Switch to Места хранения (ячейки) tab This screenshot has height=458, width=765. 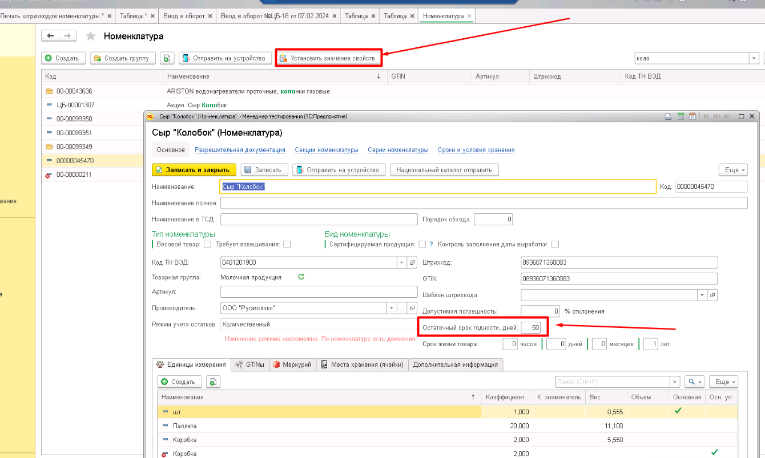pyautogui.click(x=362, y=365)
